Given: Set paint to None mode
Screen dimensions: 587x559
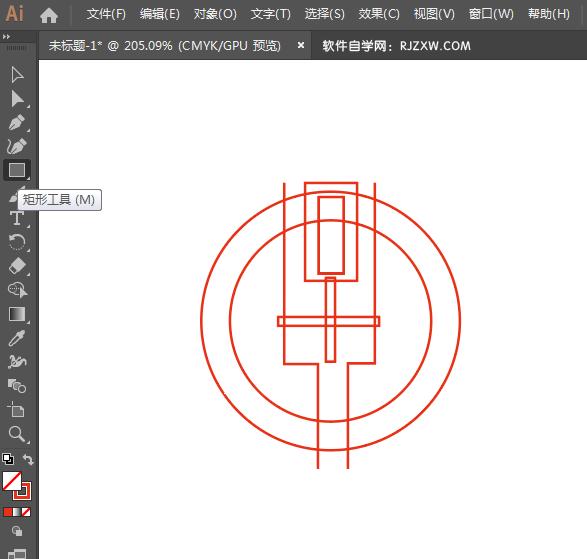Looking at the screenshot, I should [26, 512].
